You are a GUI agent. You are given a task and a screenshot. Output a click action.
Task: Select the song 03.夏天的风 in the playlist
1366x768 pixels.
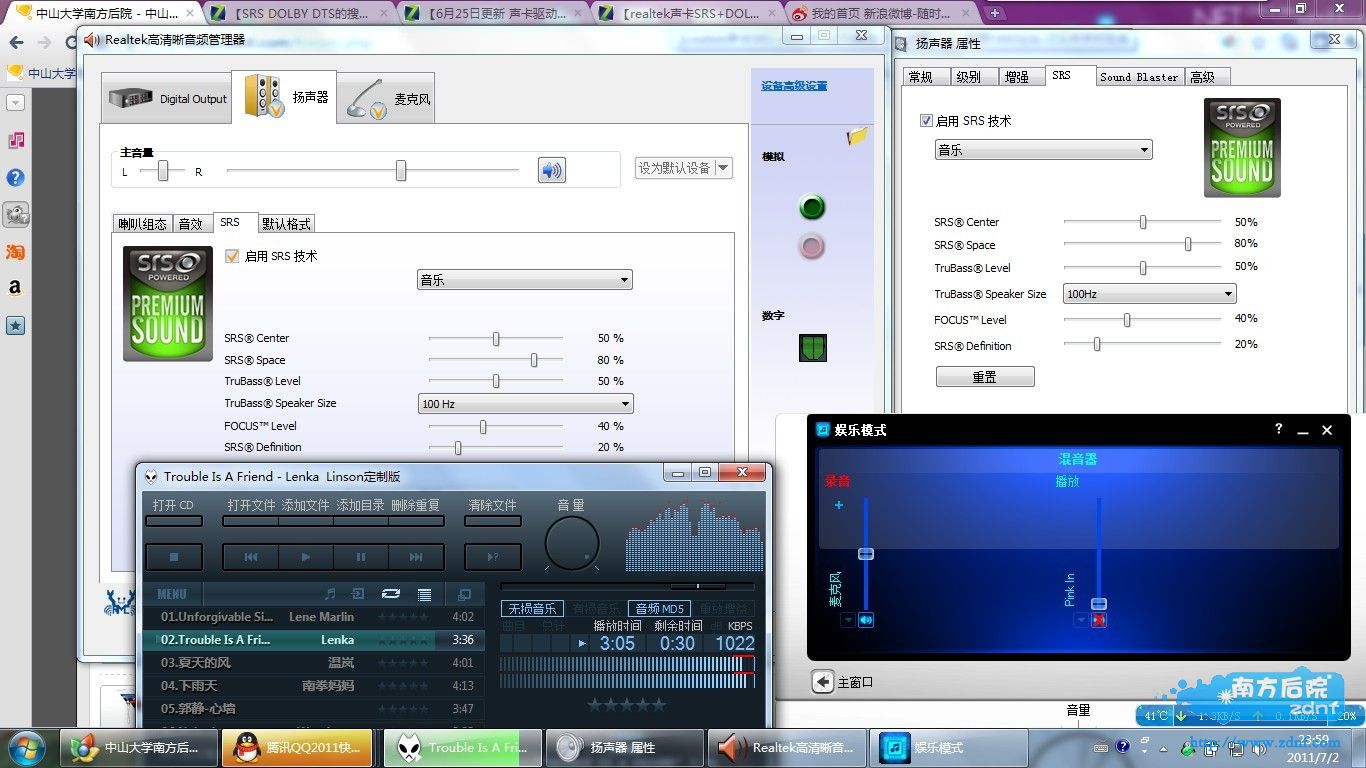click(313, 662)
